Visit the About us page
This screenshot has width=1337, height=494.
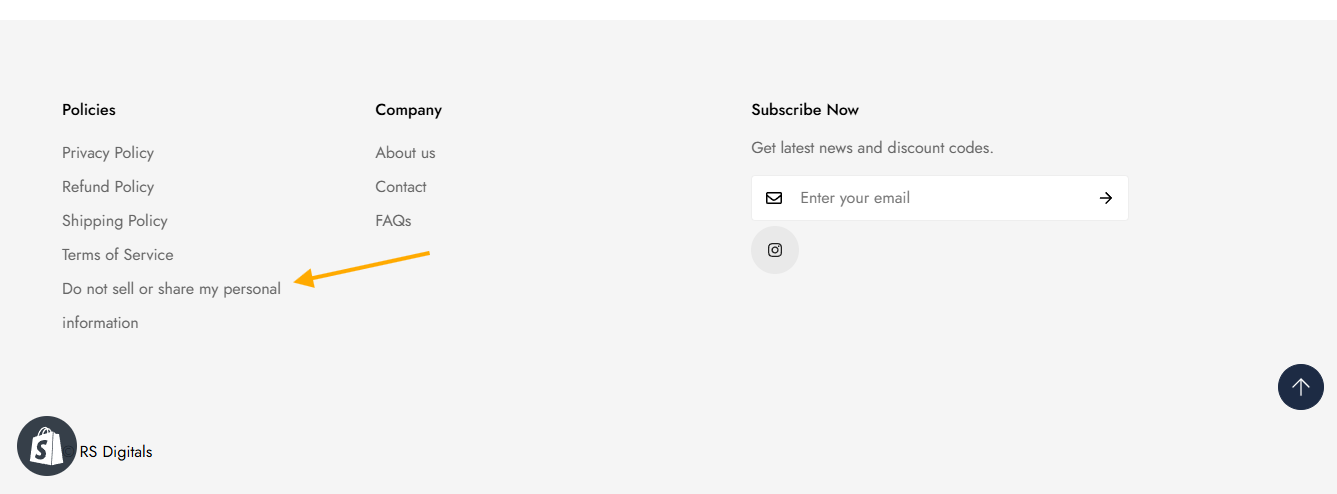[x=405, y=153]
